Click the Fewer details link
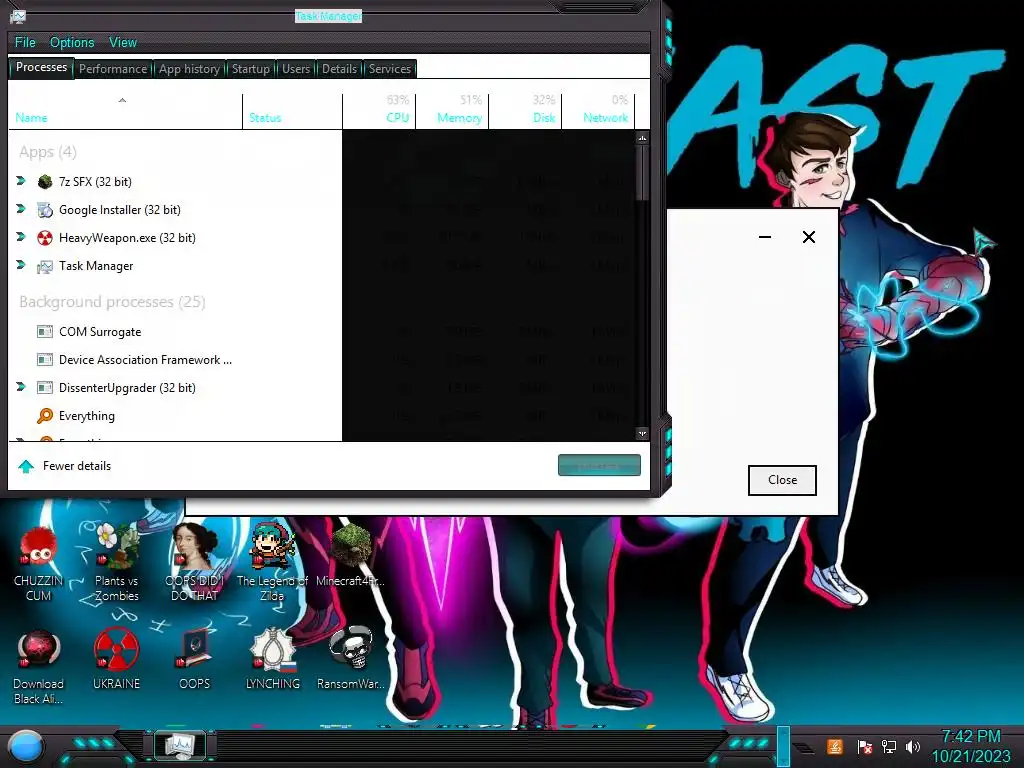This screenshot has height=768, width=1024. [x=77, y=466]
